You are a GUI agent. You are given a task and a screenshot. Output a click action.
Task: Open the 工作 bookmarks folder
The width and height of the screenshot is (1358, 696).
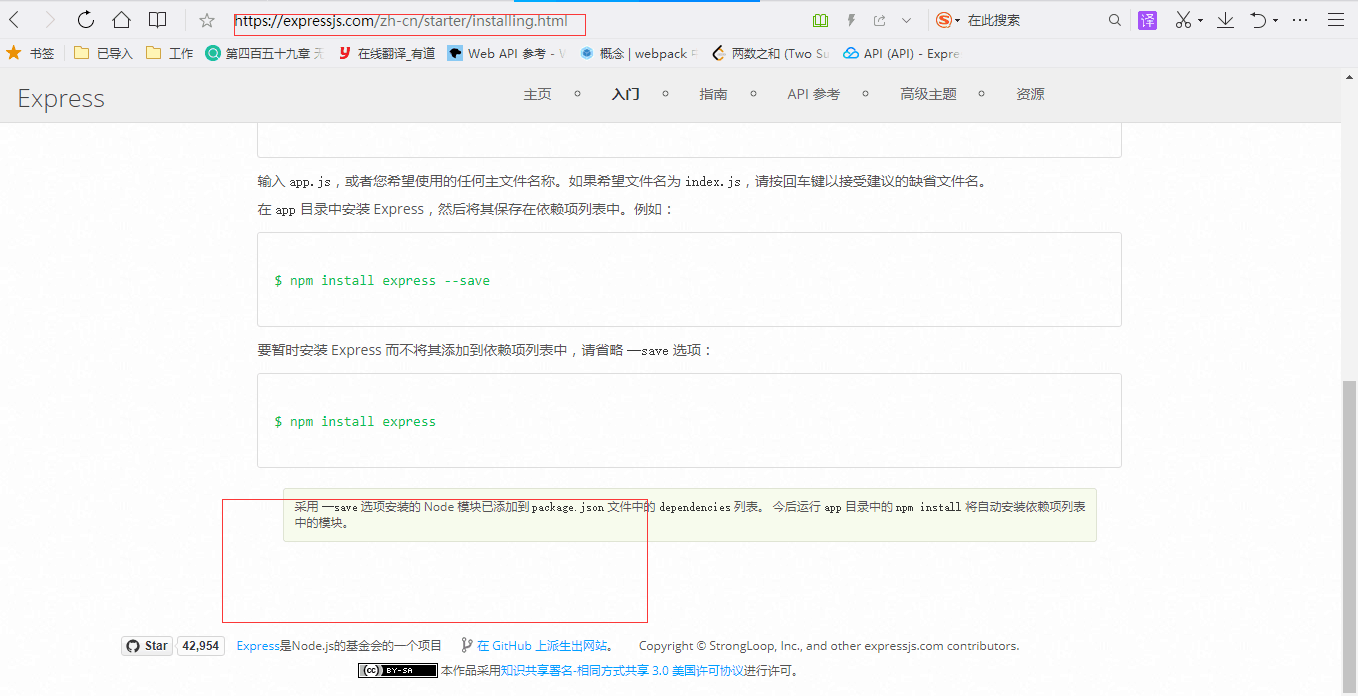[169, 53]
